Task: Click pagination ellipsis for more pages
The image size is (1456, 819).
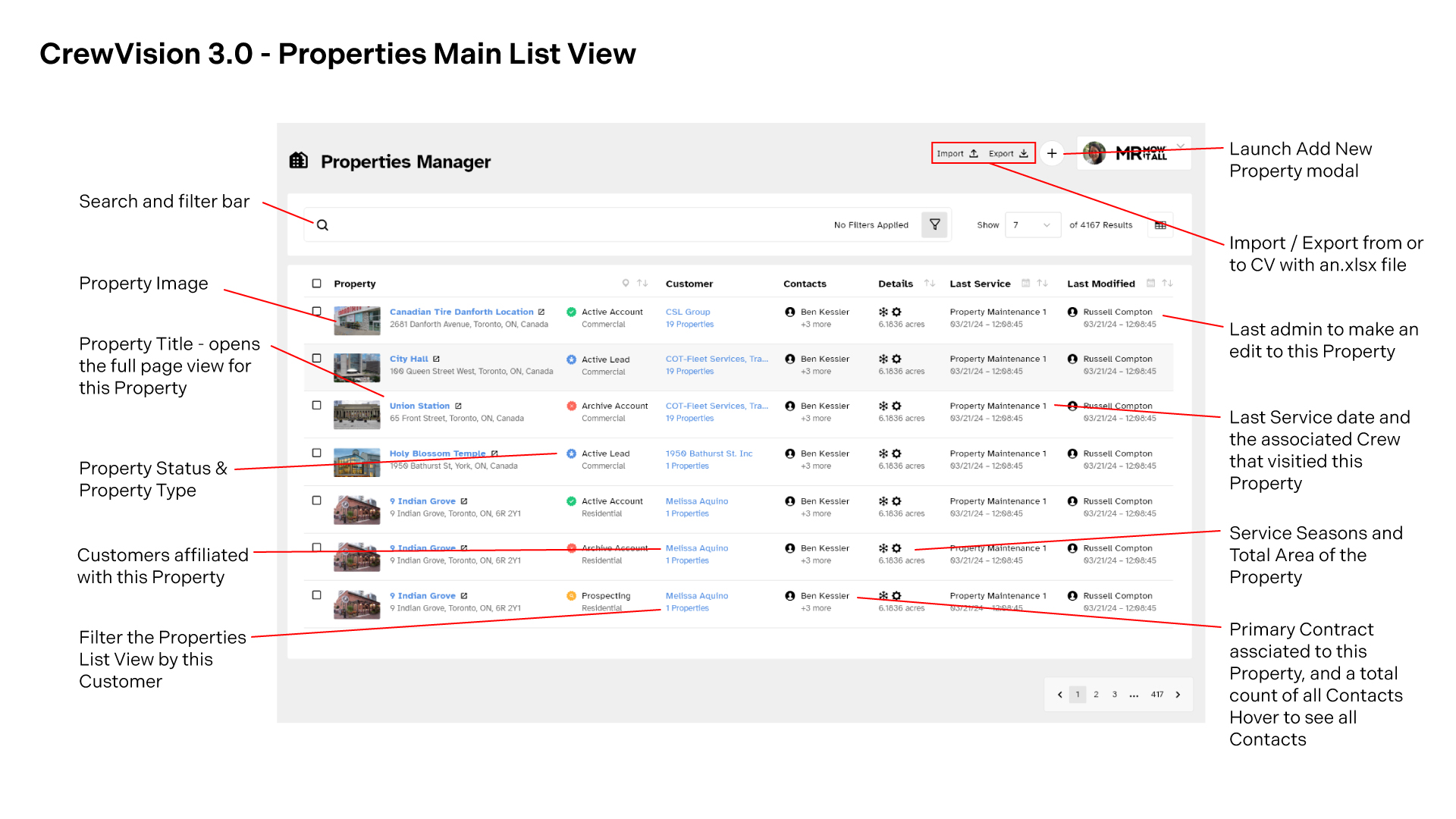Action: (1134, 695)
